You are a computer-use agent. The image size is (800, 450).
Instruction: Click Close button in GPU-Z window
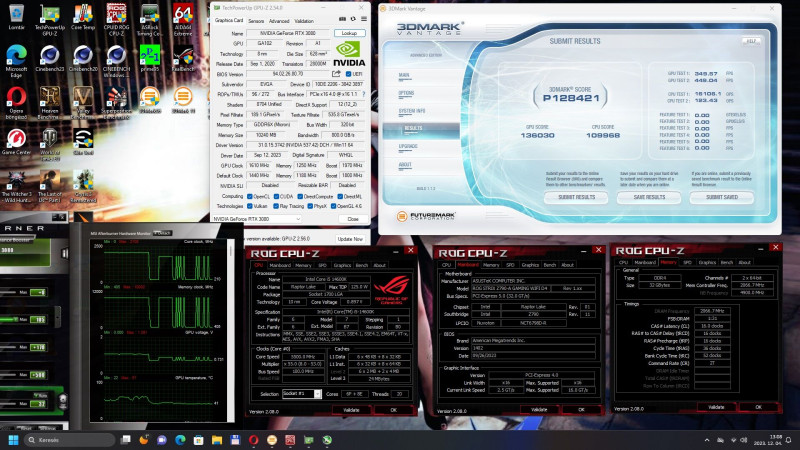pyautogui.click(x=353, y=219)
